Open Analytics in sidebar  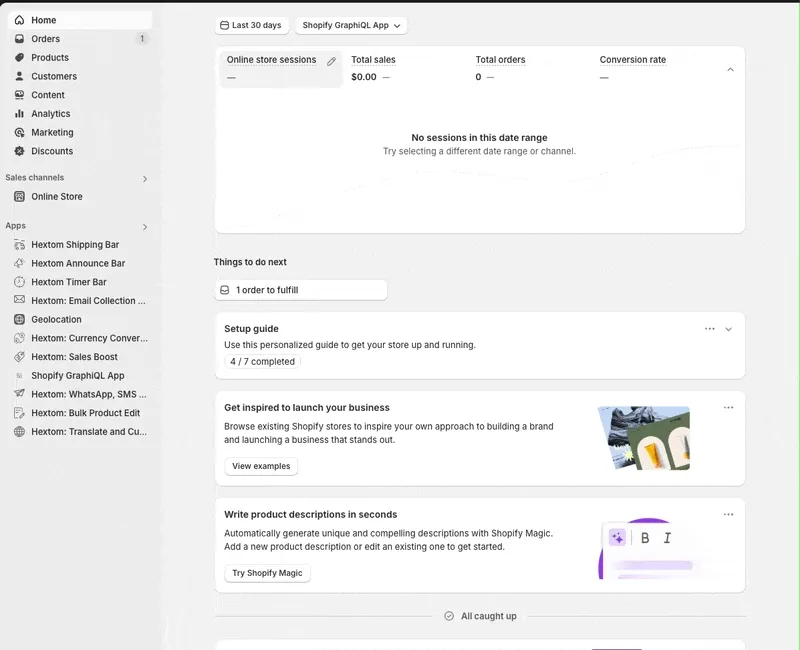pyautogui.click(x=80, y=114)
